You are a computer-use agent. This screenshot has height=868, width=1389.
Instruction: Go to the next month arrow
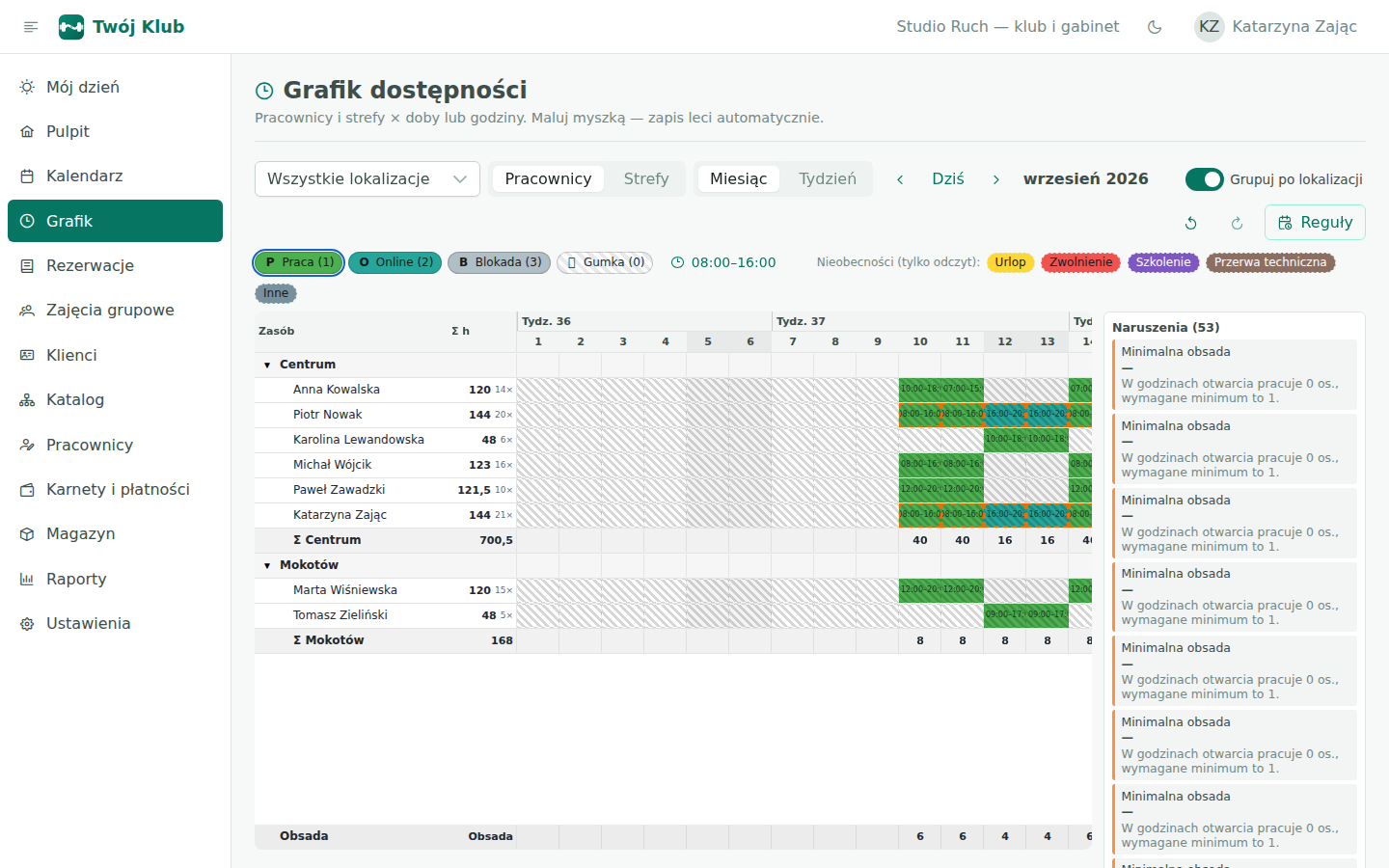tap(996, 179)
